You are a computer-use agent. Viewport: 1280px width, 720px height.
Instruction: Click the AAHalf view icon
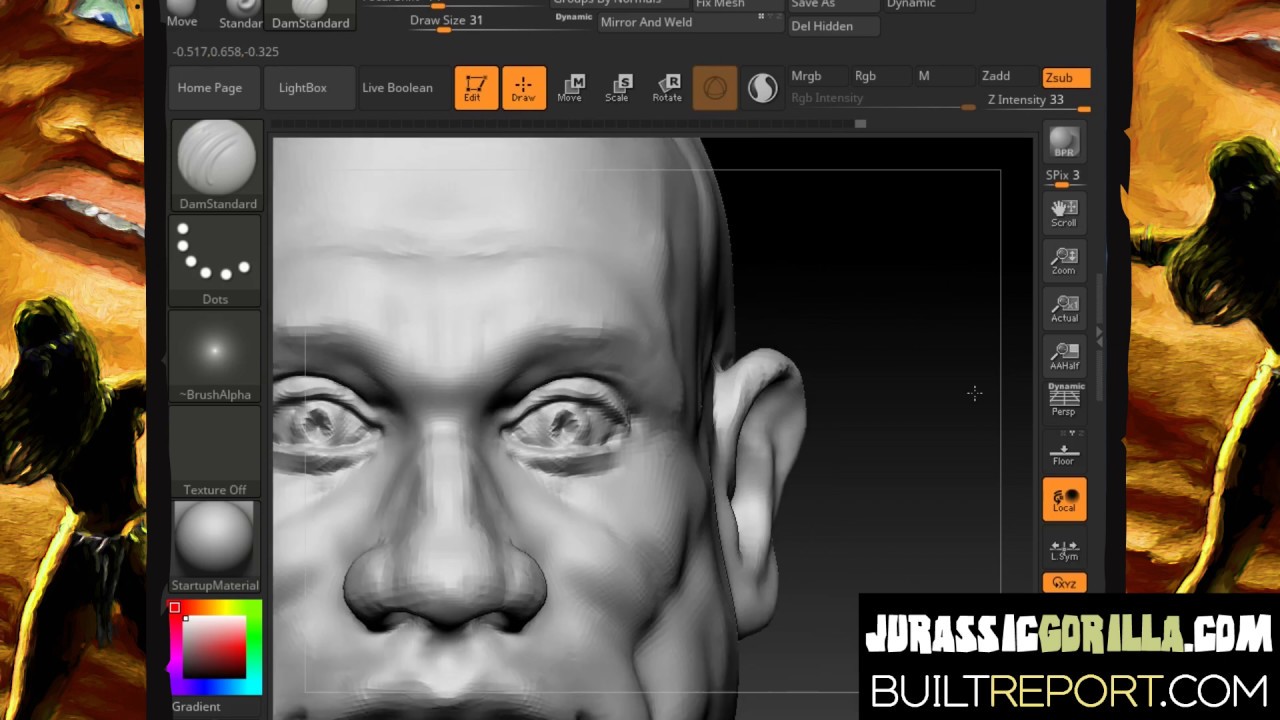pos(1064,356)
